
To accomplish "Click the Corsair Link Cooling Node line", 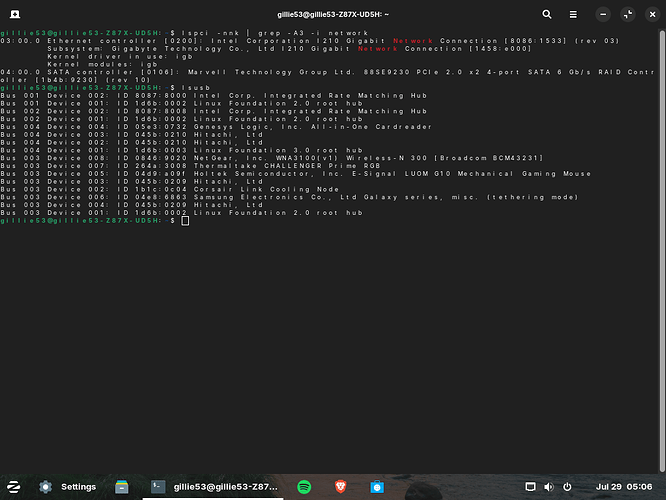I will pyautogui.click(x=170, y=189).
